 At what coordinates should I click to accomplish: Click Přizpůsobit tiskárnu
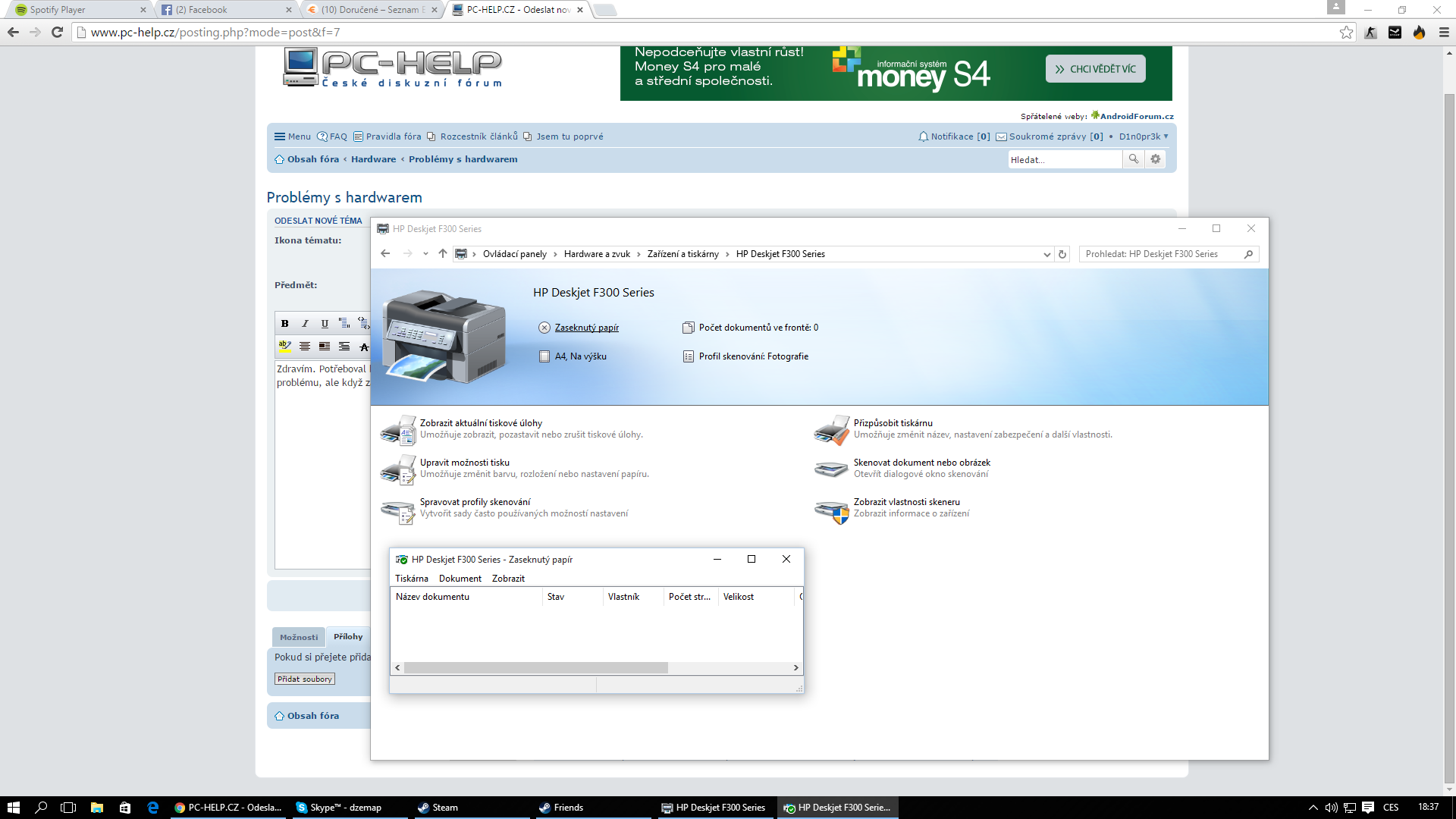tap(893, 423)
